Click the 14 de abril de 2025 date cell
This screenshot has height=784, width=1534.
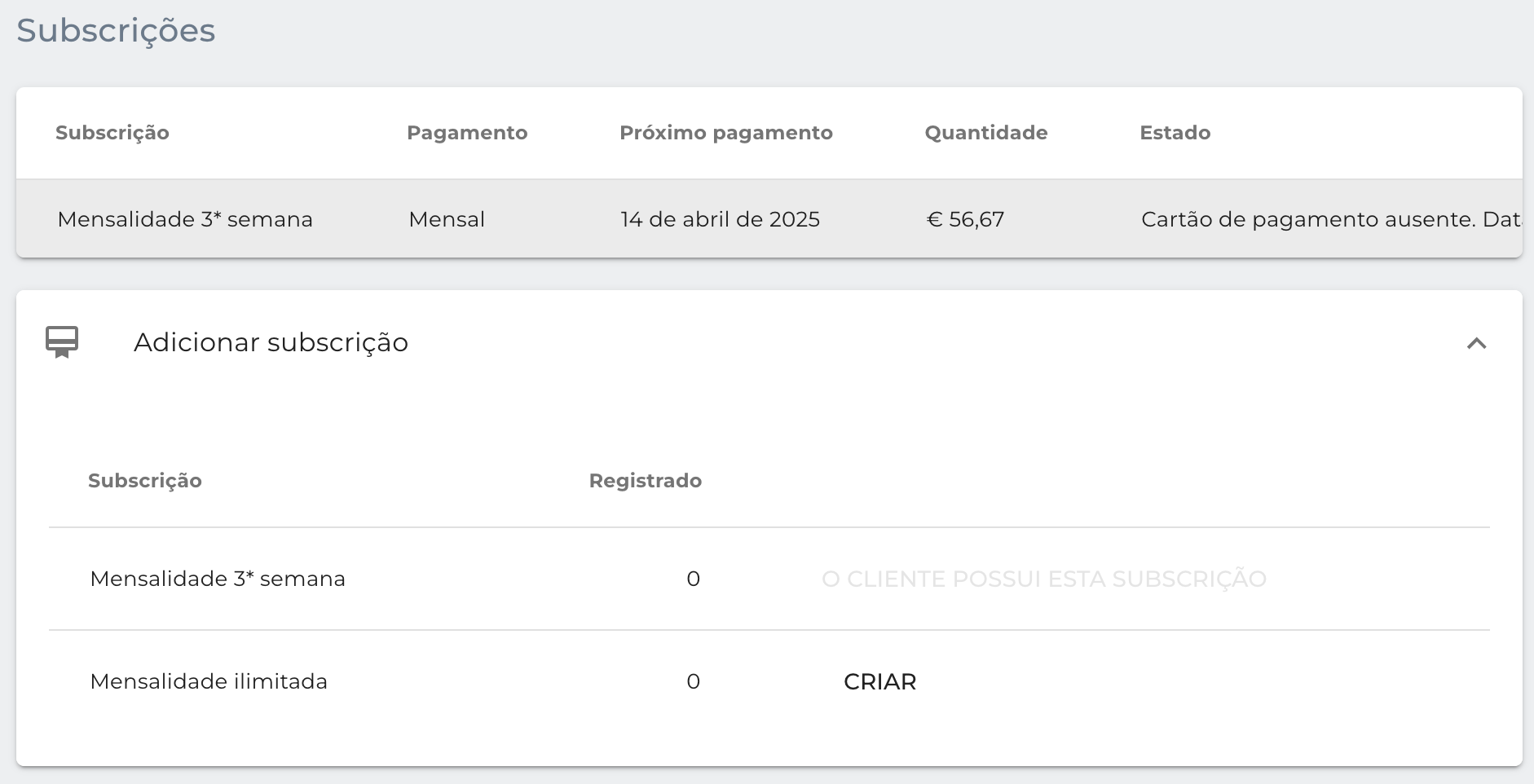coord(720,219)
